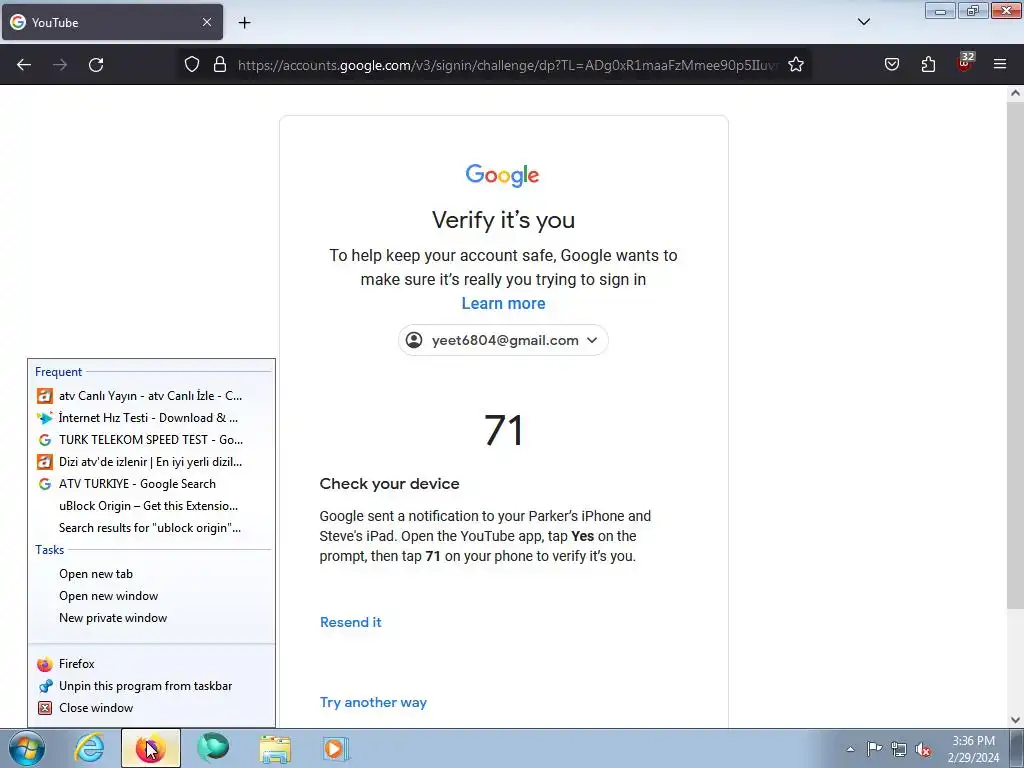This screenshot has width=1024, height=768.
Task: Click the muted volume tray icon
Action: pyautogui.click(x=923, y=749)
